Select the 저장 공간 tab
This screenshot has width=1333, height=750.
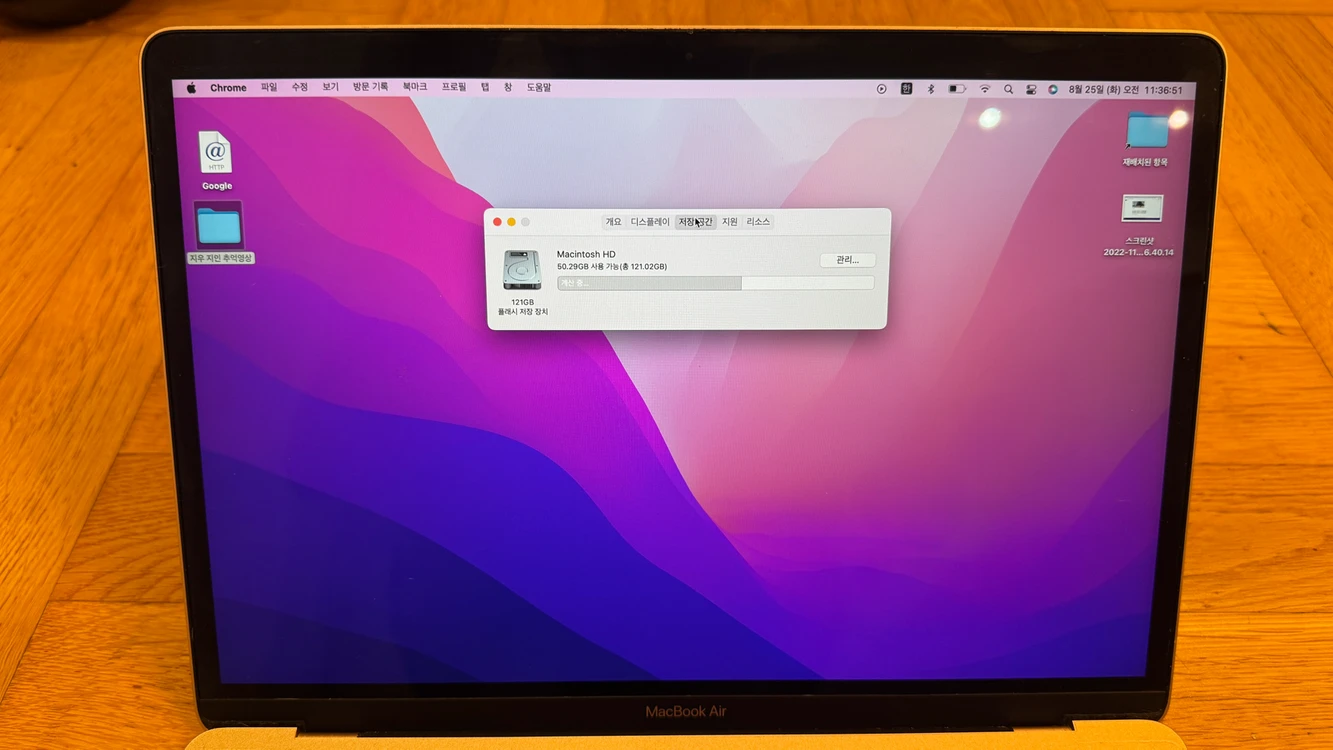pyautogui.click(x=695, y=222)
